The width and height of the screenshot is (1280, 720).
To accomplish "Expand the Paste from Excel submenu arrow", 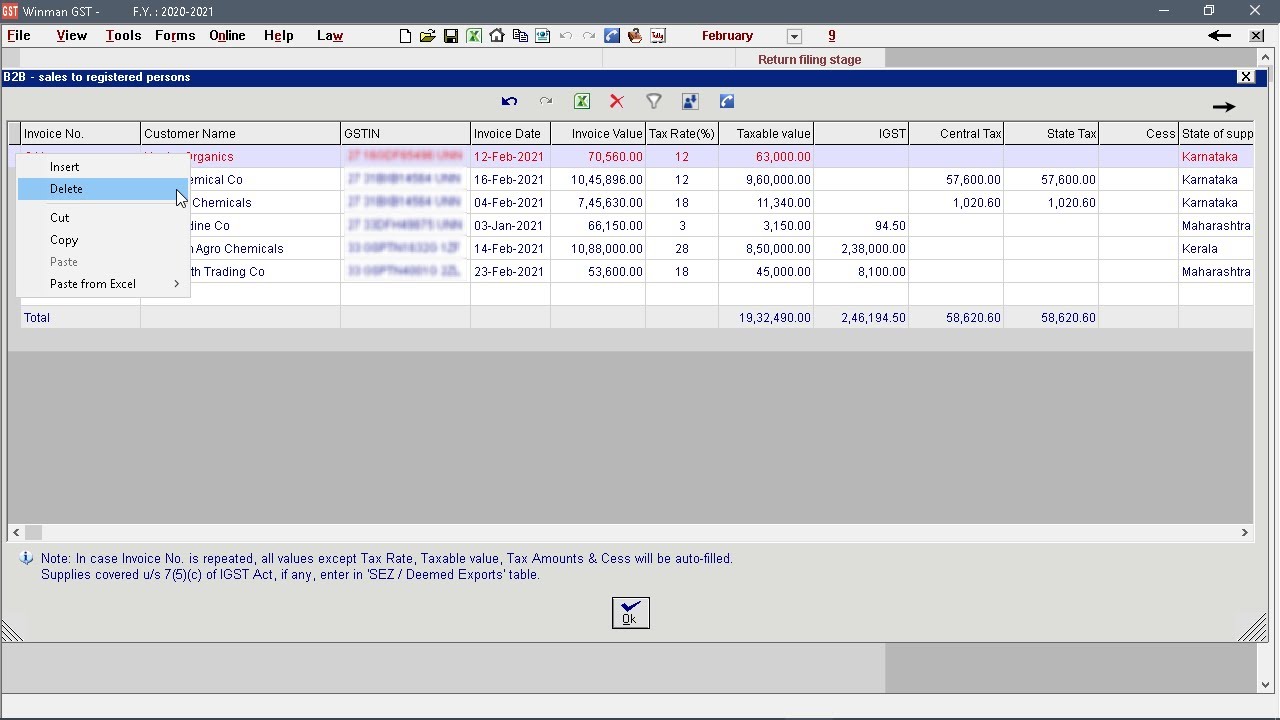I will (x=177, y=284).
